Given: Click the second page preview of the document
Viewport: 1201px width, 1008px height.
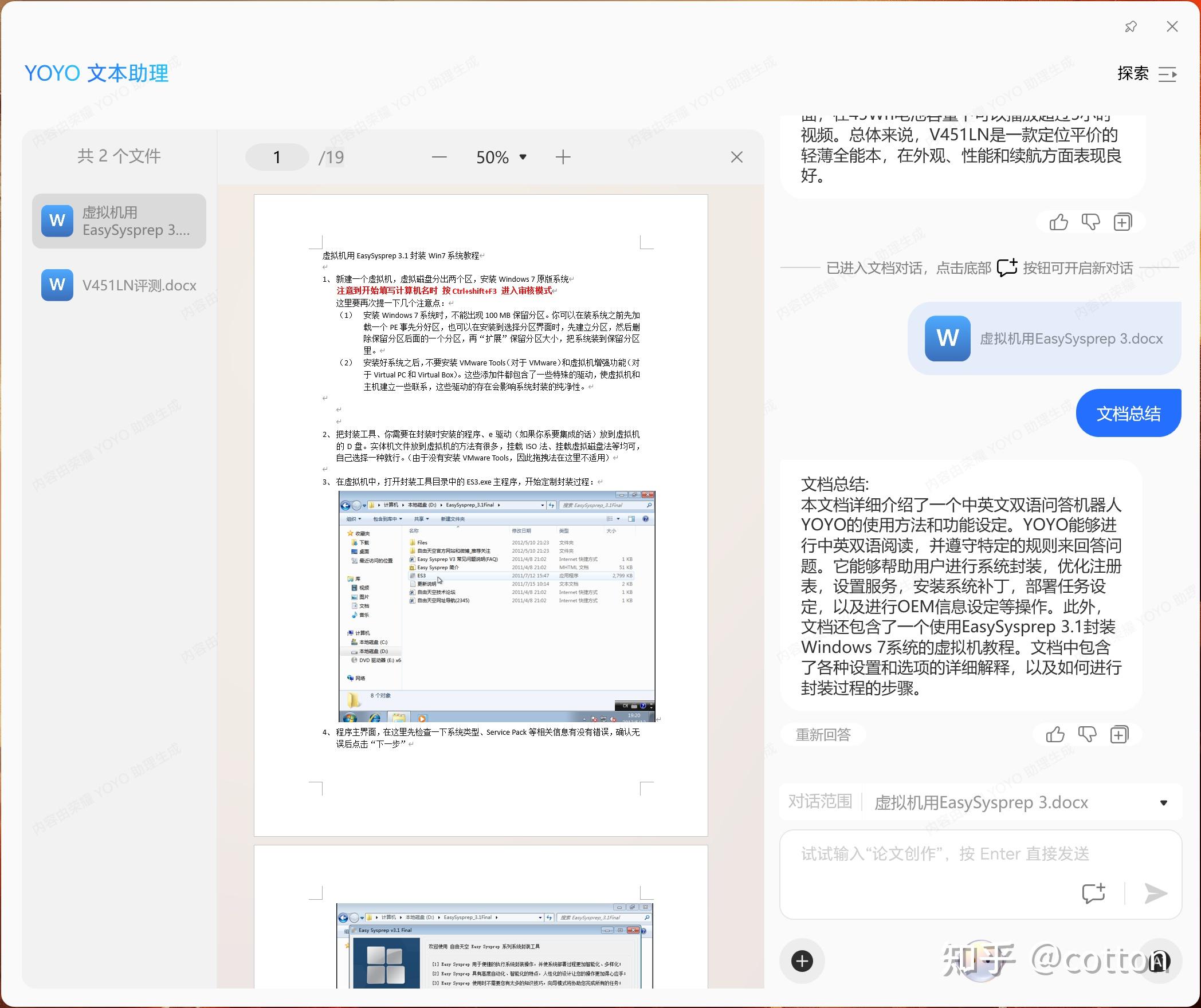Looking at the screenshot, I should click(481, 916).
